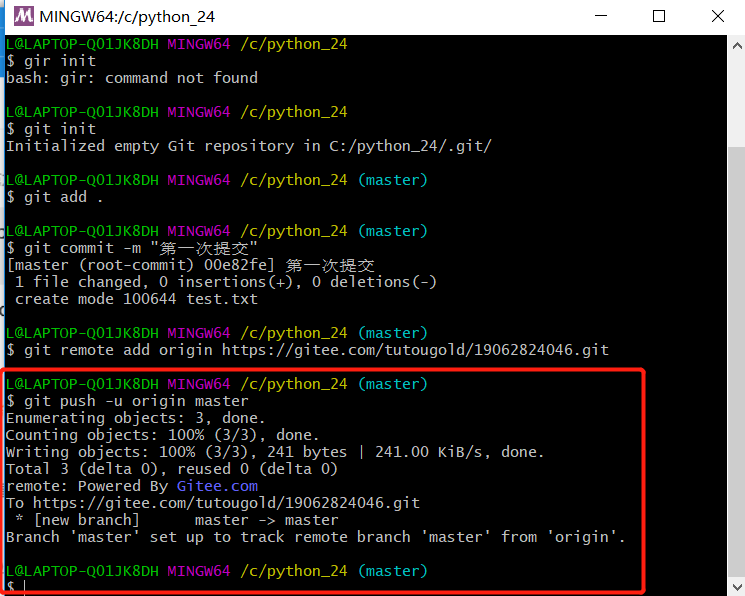Click '[master (root-commit) 00e82fe]' output line
Screen dimensions: 745x596
point(191,265)
